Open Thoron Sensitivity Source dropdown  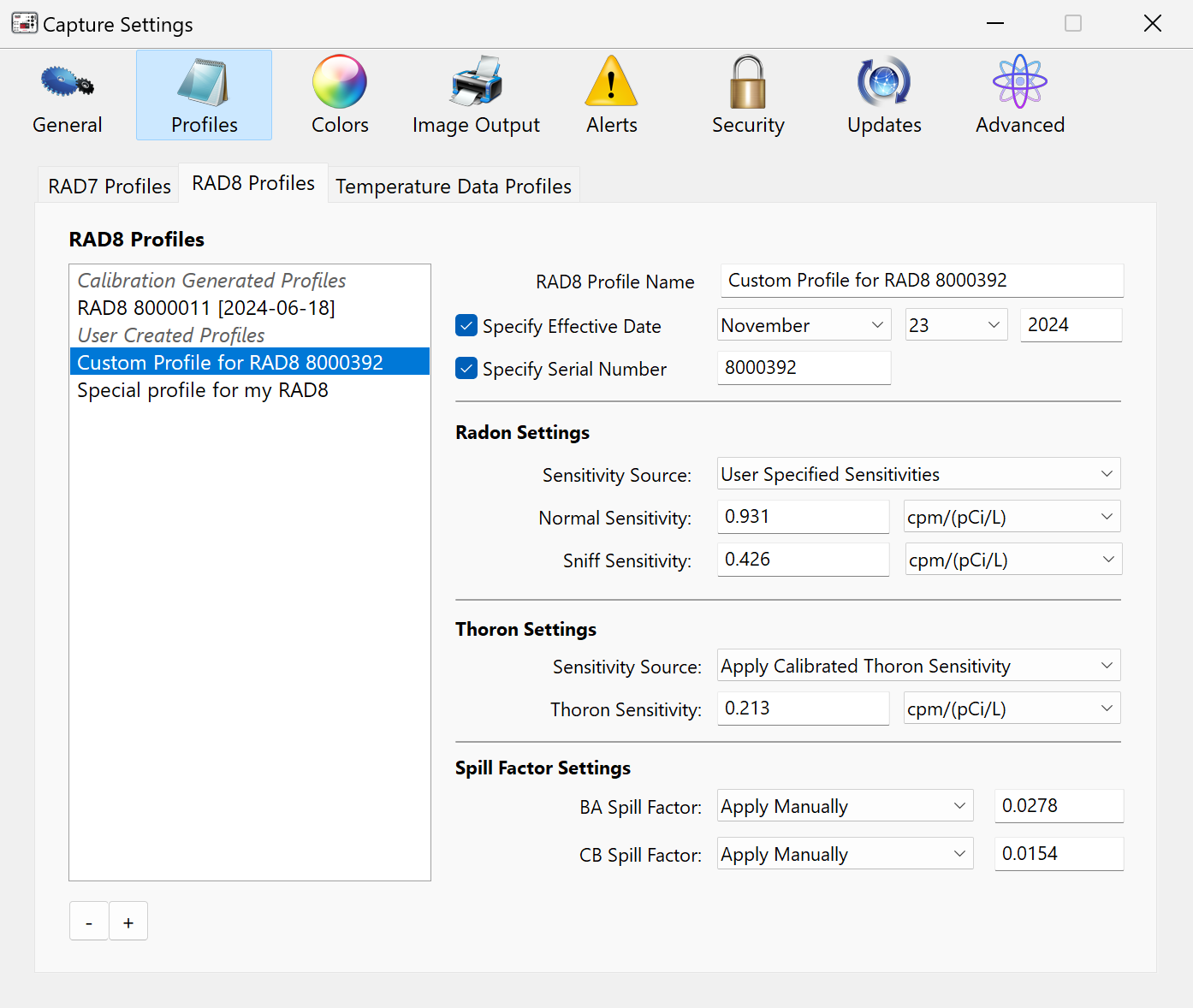(917, 666)
